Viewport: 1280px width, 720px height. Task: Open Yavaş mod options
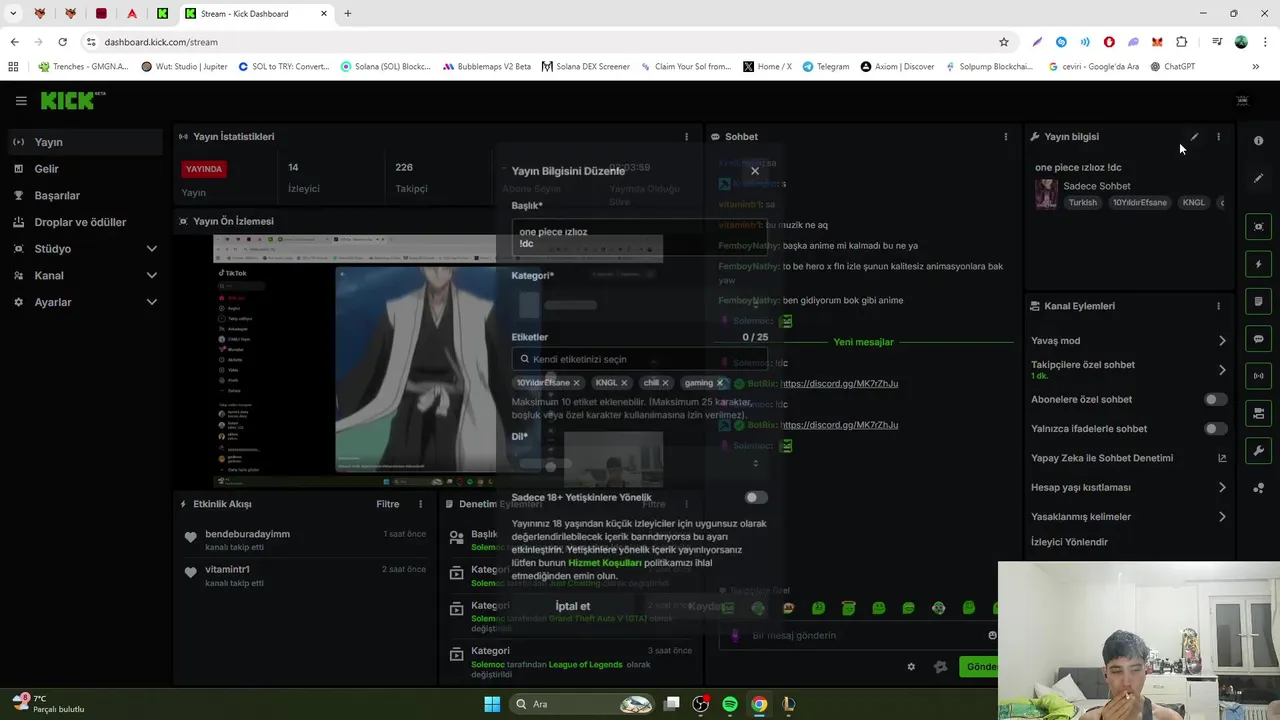(x=1128, y=341)
